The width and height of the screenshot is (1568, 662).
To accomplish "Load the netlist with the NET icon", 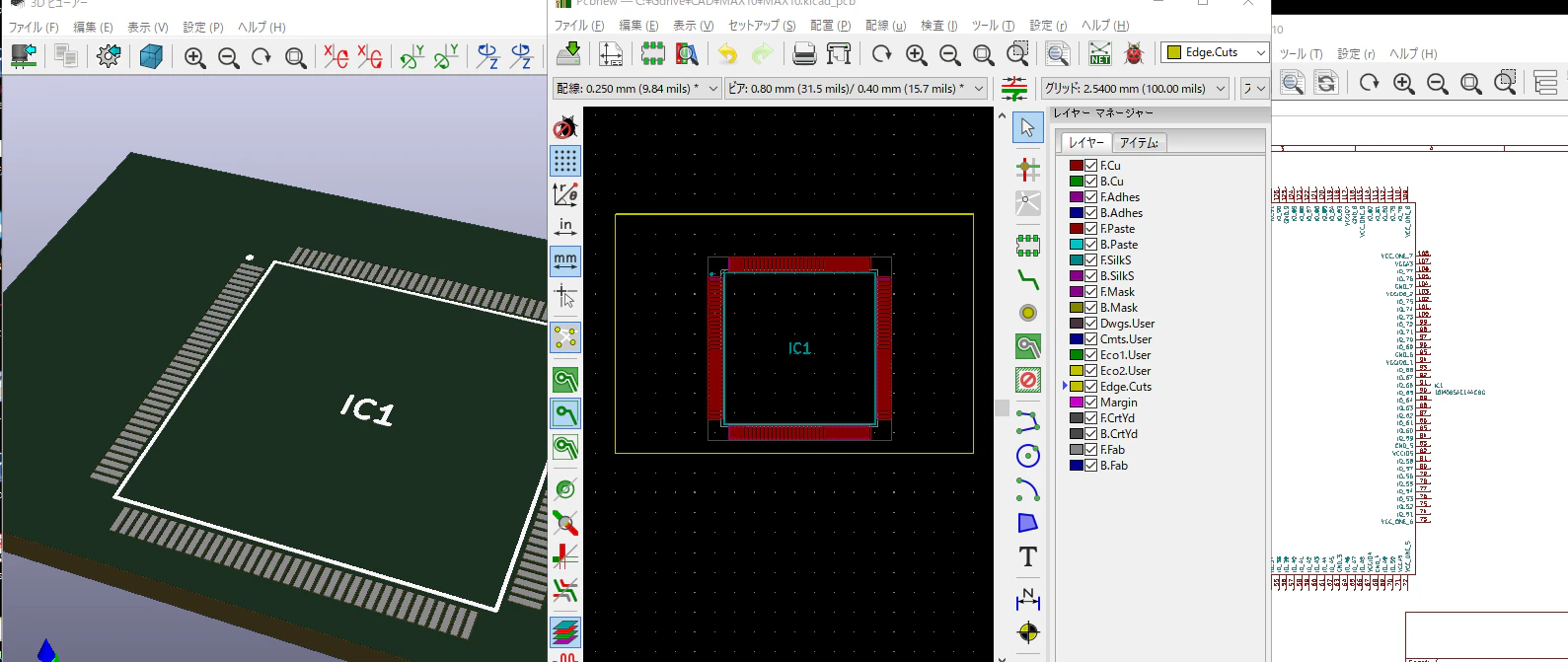I will (x=1099, y=53).
